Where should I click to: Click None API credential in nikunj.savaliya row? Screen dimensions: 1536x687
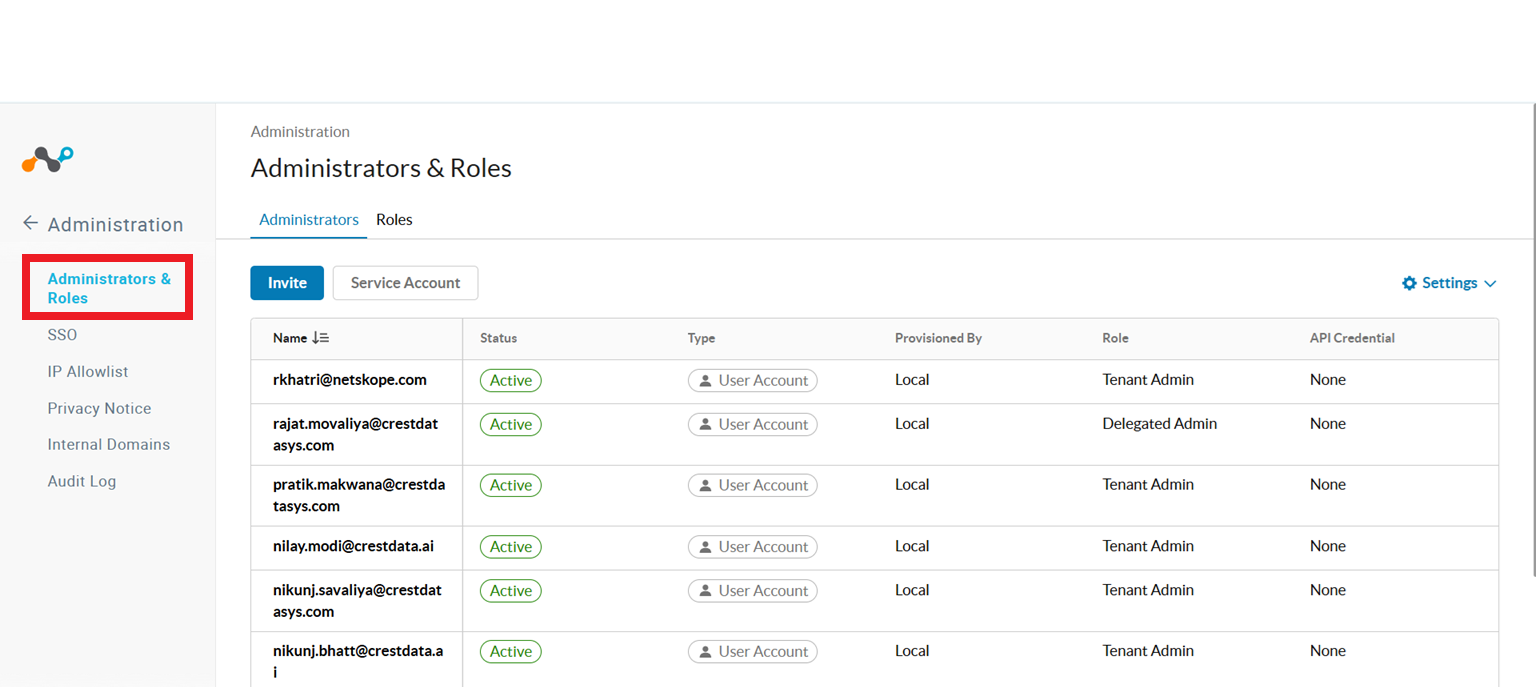coord(1328,591)
